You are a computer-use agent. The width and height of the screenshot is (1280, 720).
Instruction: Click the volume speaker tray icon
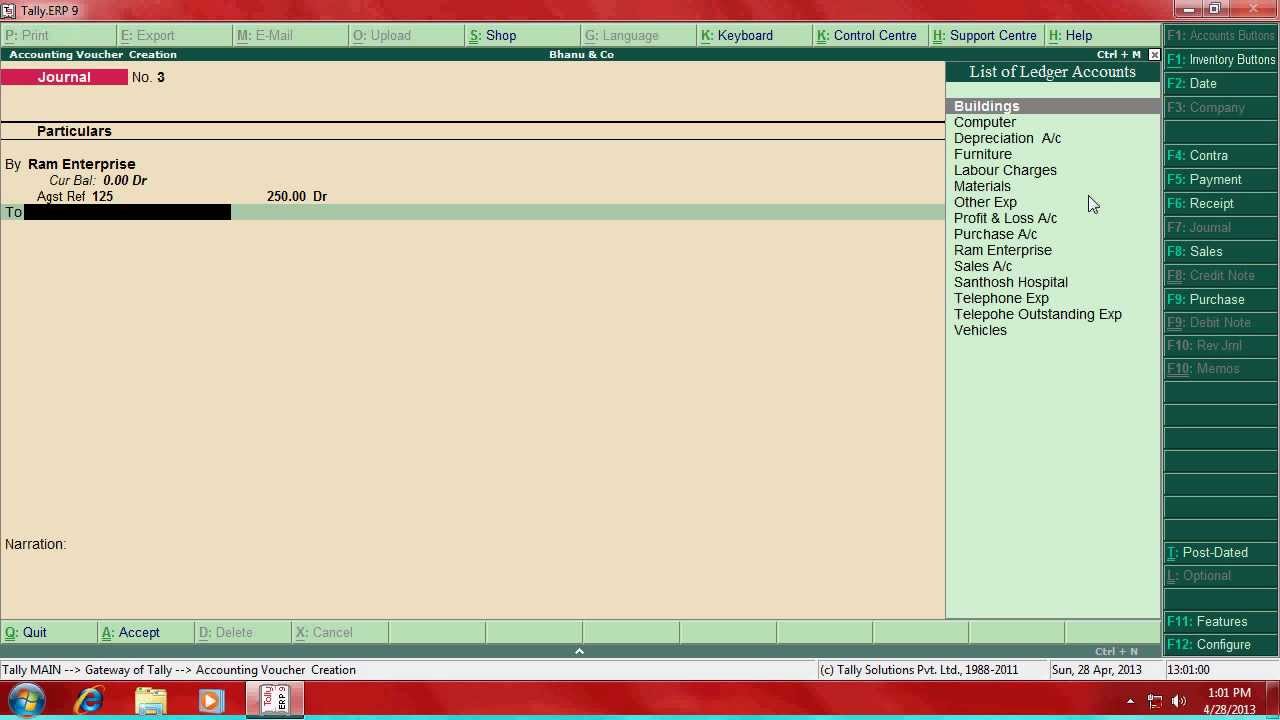1178,701
